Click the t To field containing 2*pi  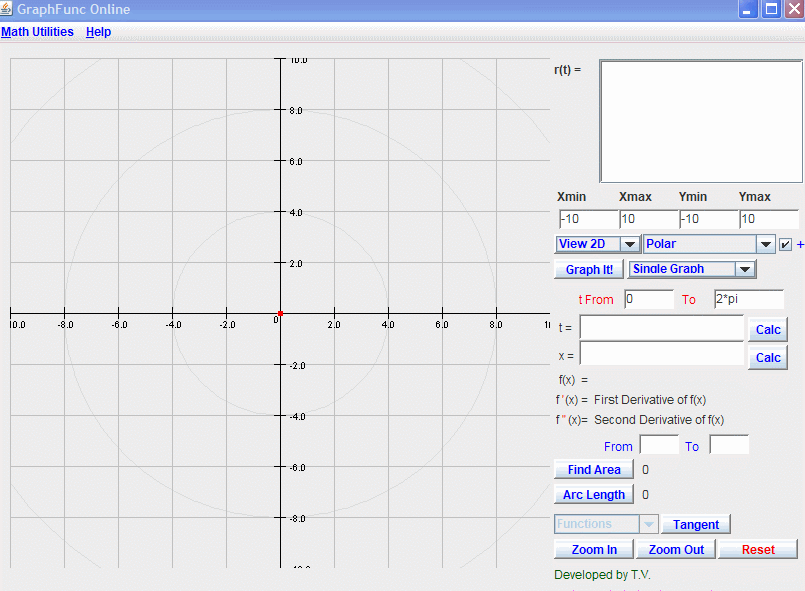point(749,299)
